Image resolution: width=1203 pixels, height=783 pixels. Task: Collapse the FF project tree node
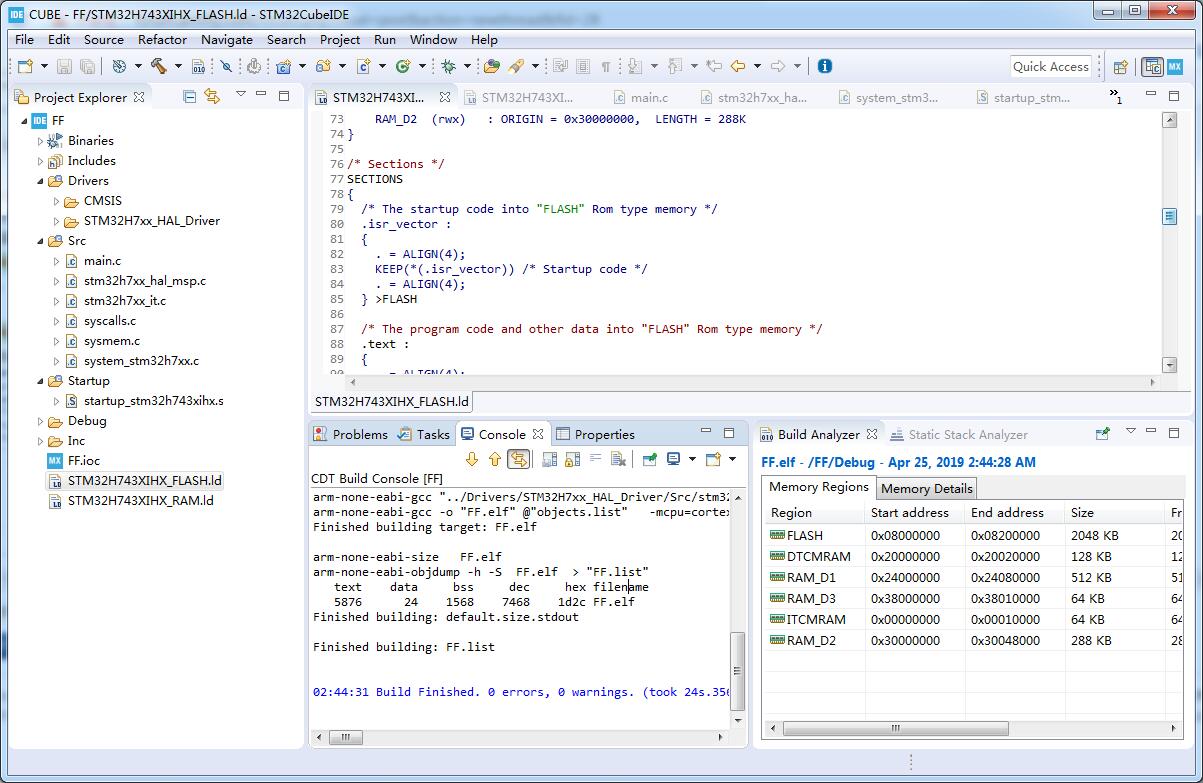pos(24,120)
